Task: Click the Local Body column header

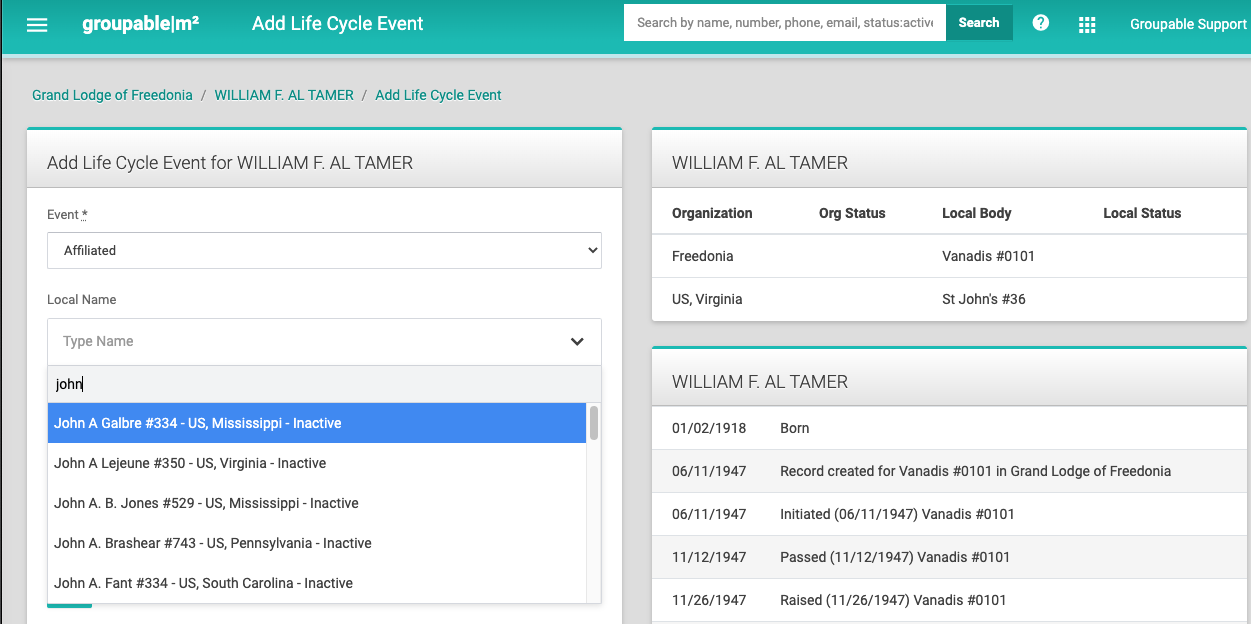Action: [977, 213]
